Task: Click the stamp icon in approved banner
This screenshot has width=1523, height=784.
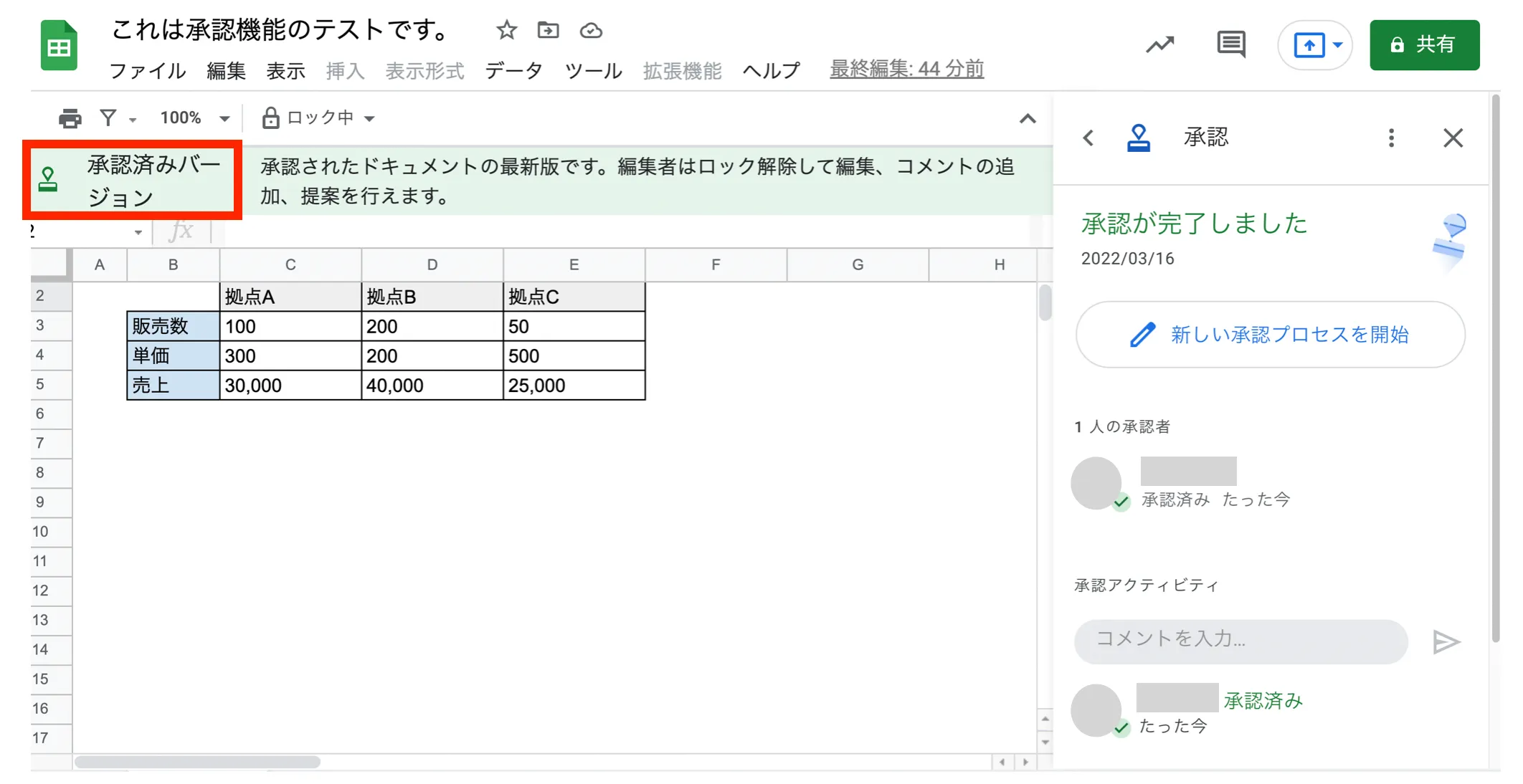Action: [48, 179]
